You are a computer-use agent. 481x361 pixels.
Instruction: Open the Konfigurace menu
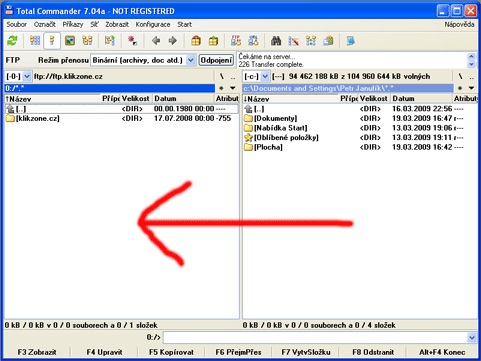coord(153,24)
